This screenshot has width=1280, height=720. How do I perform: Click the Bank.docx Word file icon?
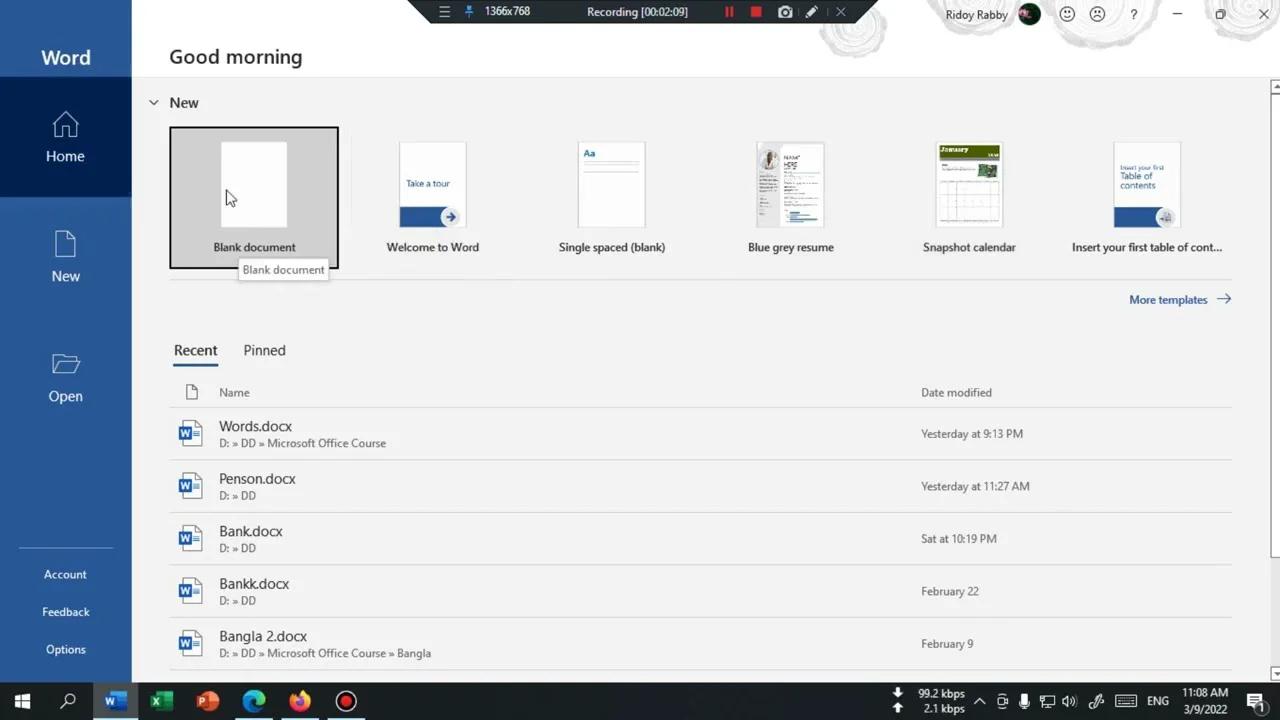pos(190,539)
